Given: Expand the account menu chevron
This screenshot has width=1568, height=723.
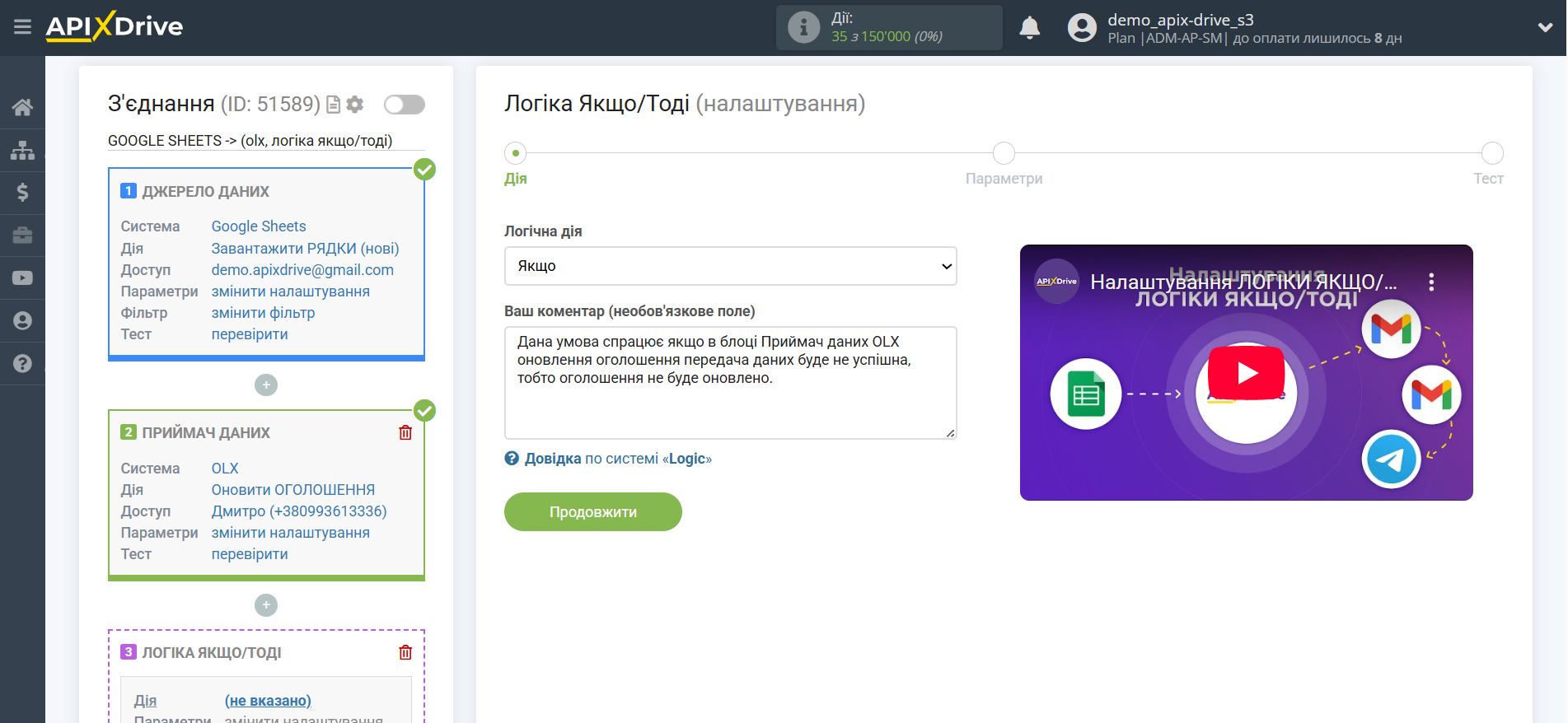Looking at the screenshot, I should point(1545,27).
